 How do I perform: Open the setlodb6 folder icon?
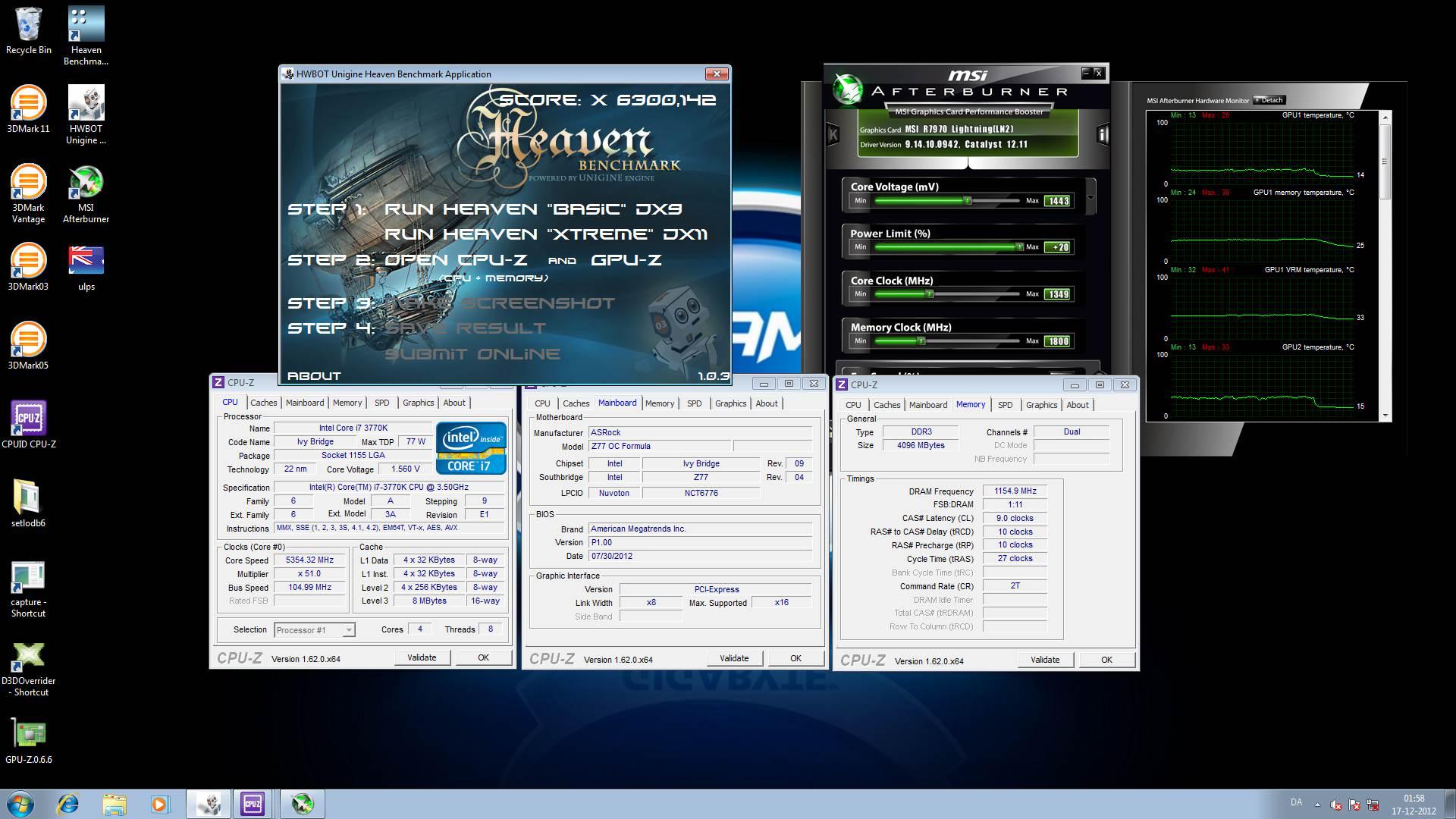point(28,504)
